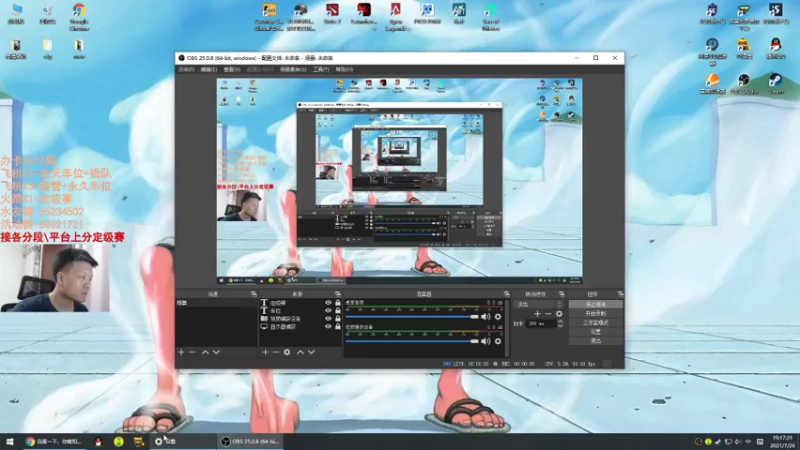Remove the selected source with the minus icon

[x=276, y=352]
